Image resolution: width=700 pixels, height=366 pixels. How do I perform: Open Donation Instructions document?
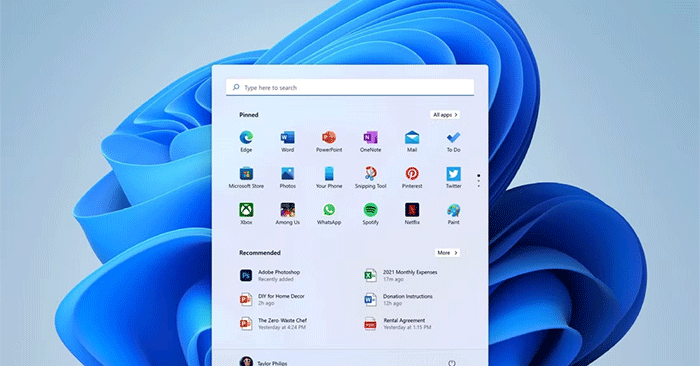(398, 299)
